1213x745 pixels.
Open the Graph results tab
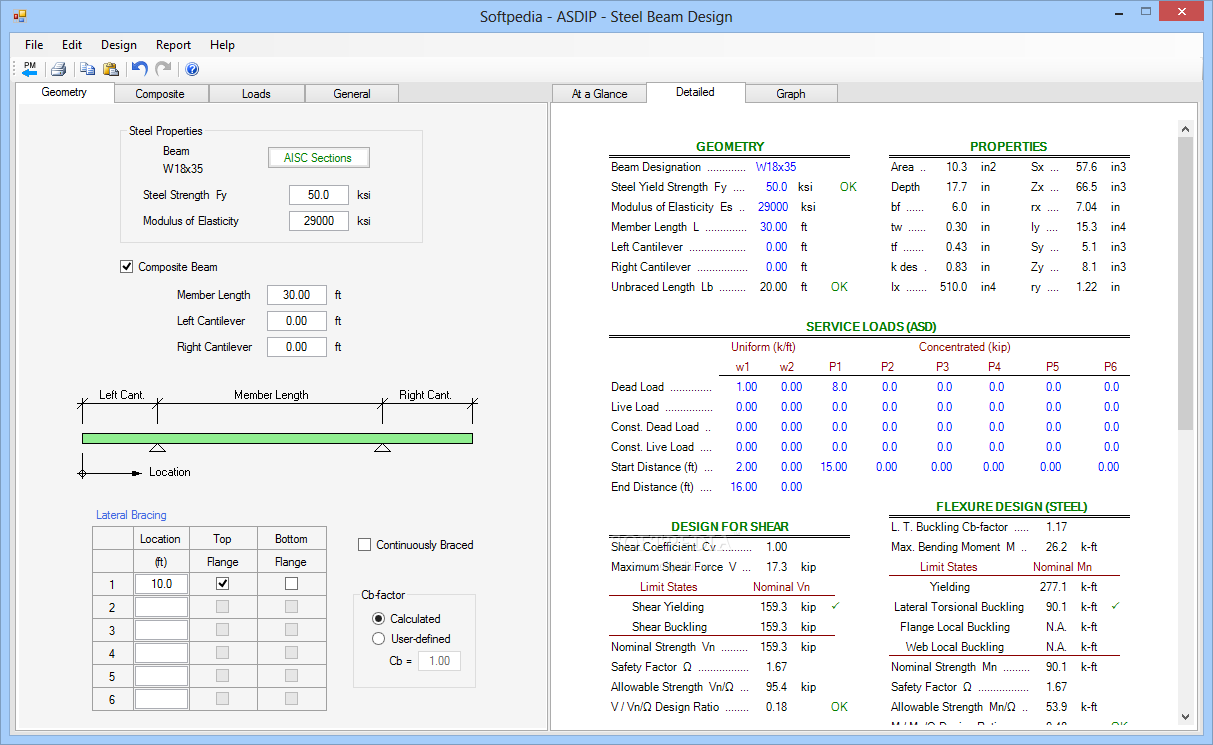(x=791, y=94)
